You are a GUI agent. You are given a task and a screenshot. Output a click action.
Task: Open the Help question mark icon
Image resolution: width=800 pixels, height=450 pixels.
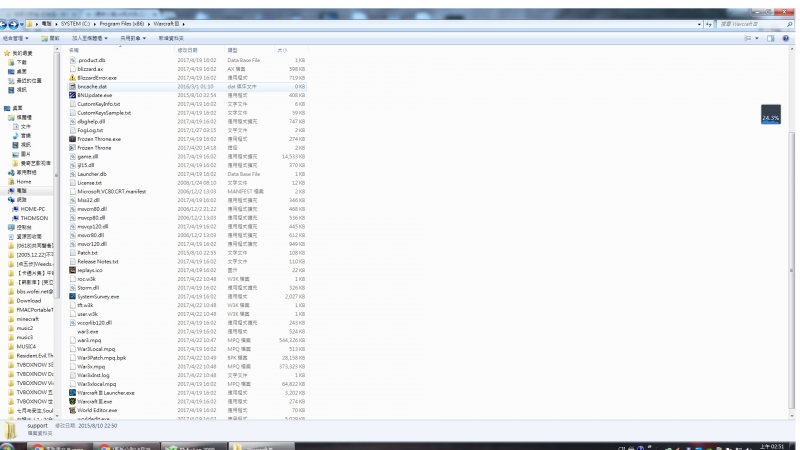click(786, 38)
